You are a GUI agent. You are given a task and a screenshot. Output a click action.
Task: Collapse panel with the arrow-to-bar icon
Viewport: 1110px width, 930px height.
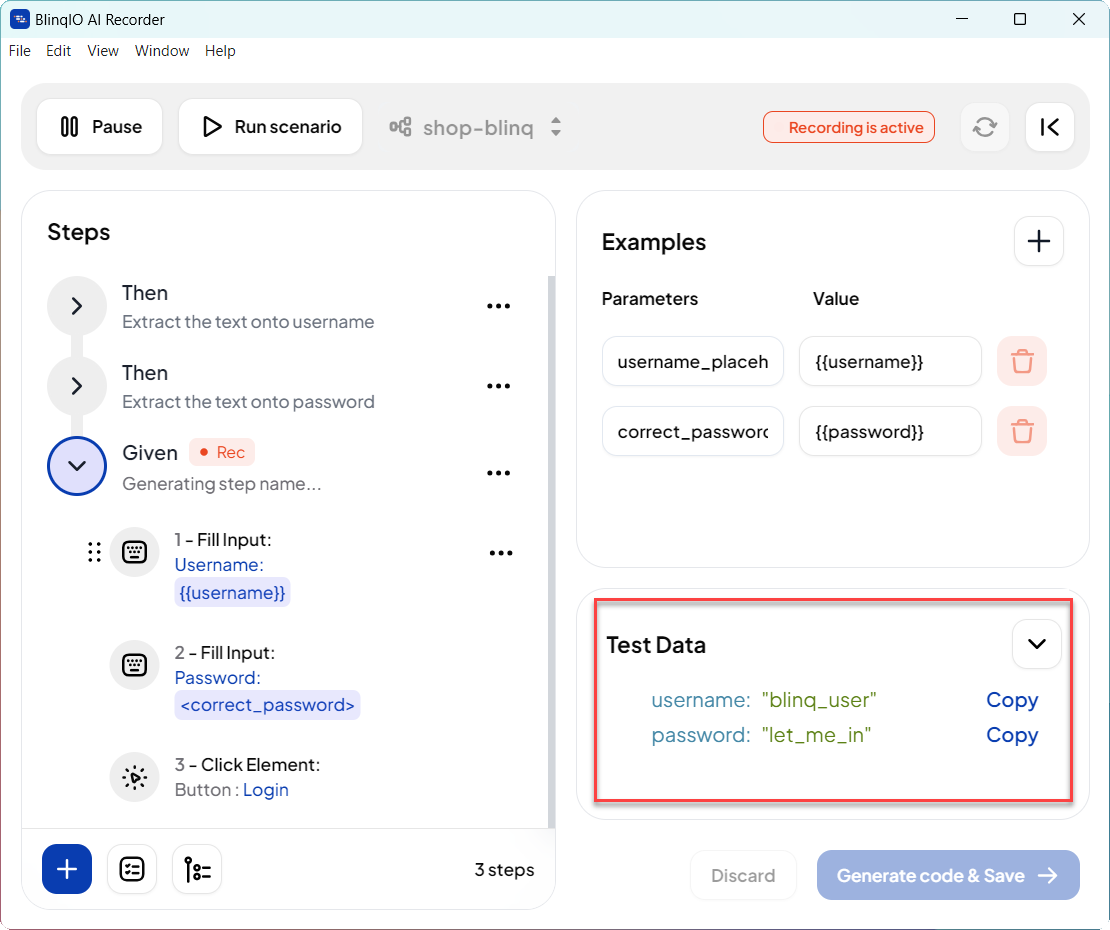pyautogui.click(x=1050, y=127)
